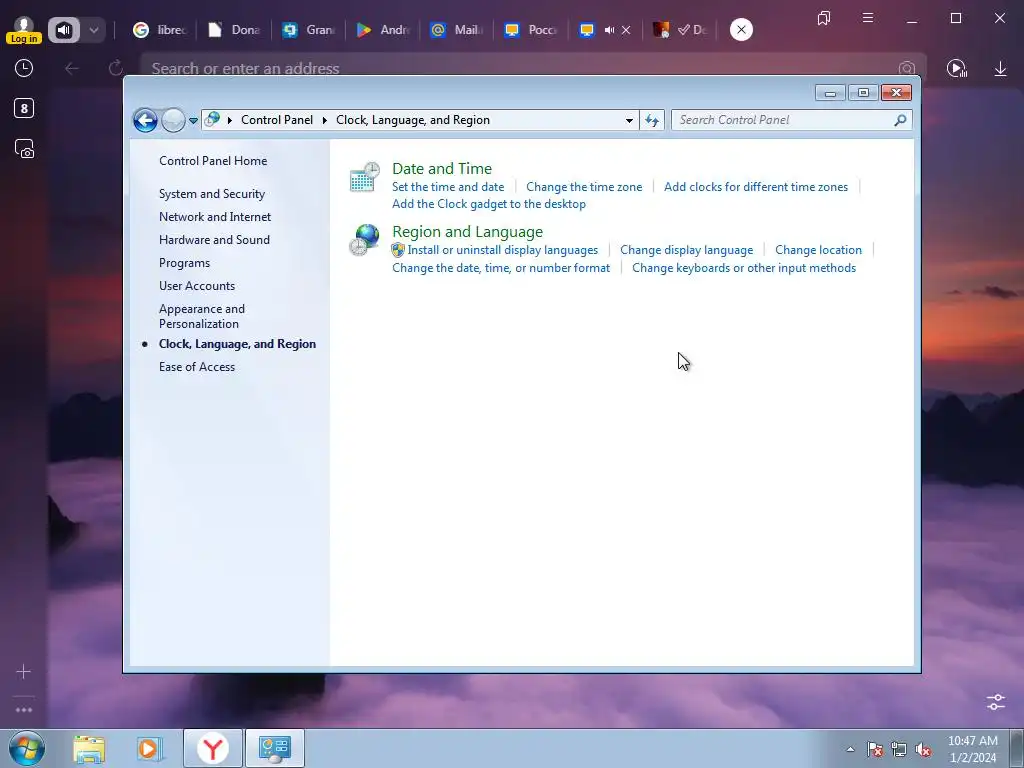Switch to the Dona browser tab

point(234,30)
